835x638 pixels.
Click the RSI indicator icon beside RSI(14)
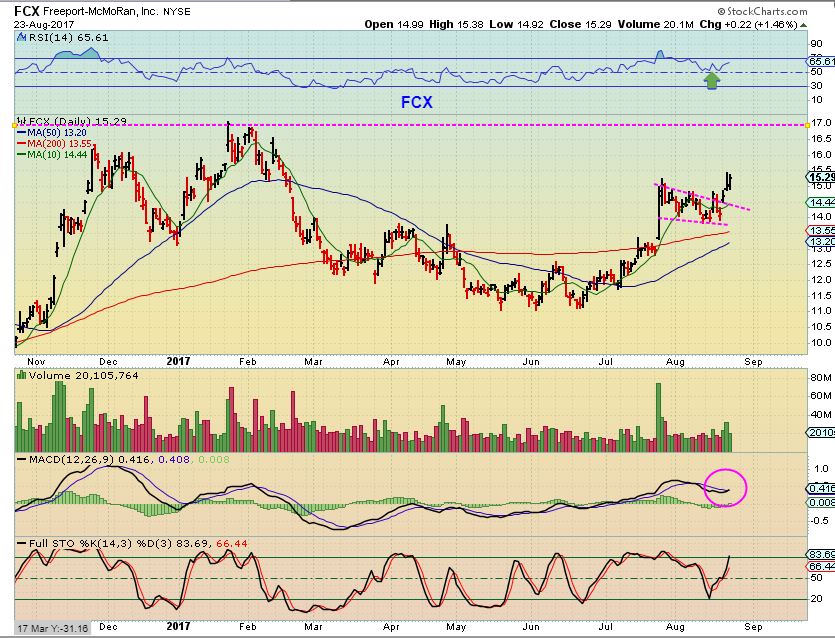(x=21, y=37)
